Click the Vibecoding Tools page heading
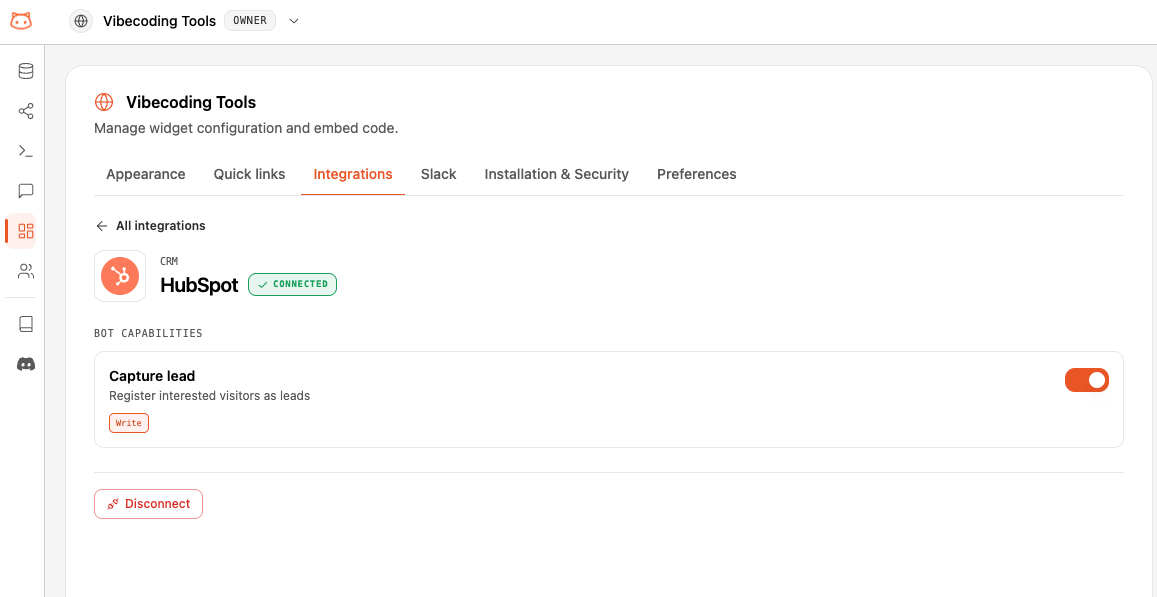Screen dimensions: 1157x597 191,103
